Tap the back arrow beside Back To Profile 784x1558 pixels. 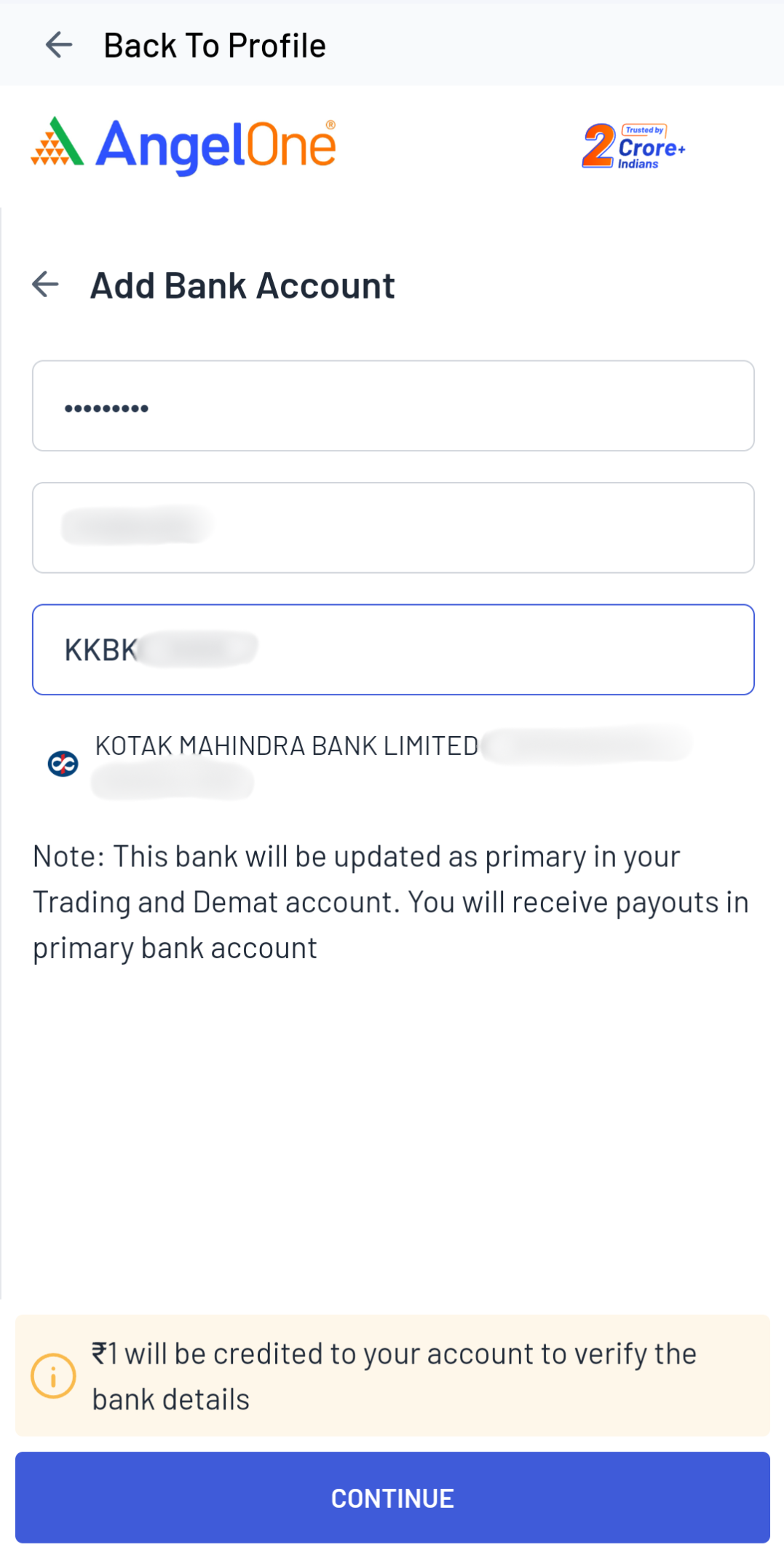[x=59, y=45]
